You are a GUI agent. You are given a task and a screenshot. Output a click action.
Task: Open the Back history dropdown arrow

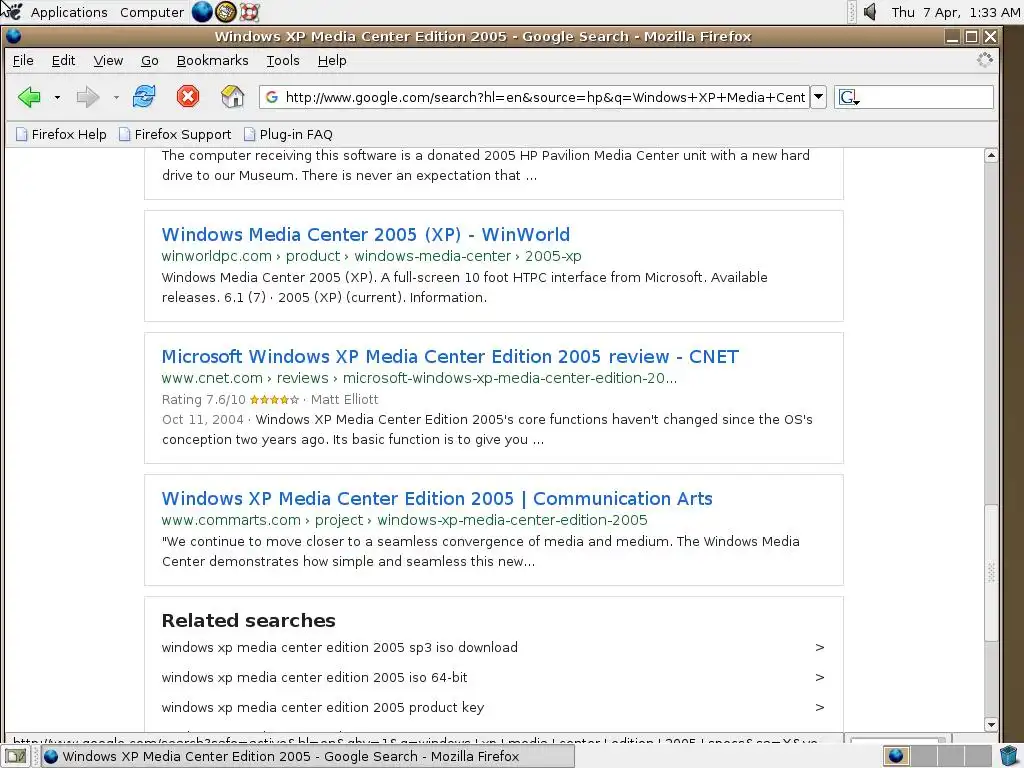(x=57, y=97)
